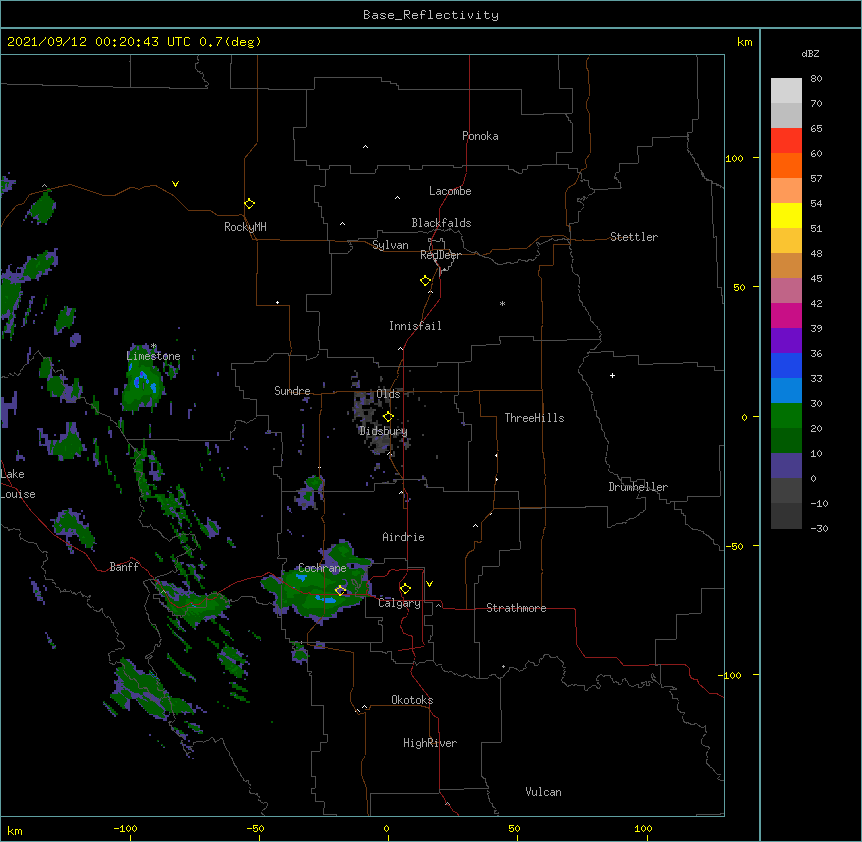Click the Lacombe city label

click(x=450, y=191)
